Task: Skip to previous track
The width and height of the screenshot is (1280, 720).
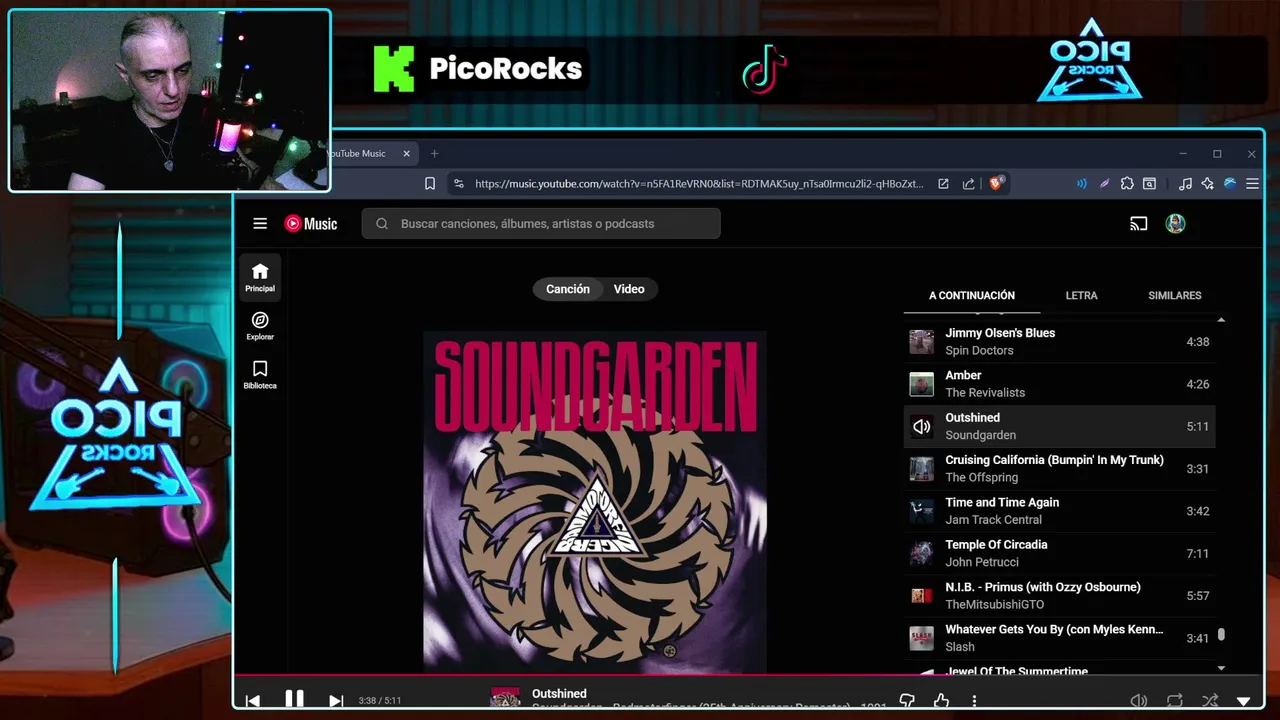Action: tap(253, 700)
